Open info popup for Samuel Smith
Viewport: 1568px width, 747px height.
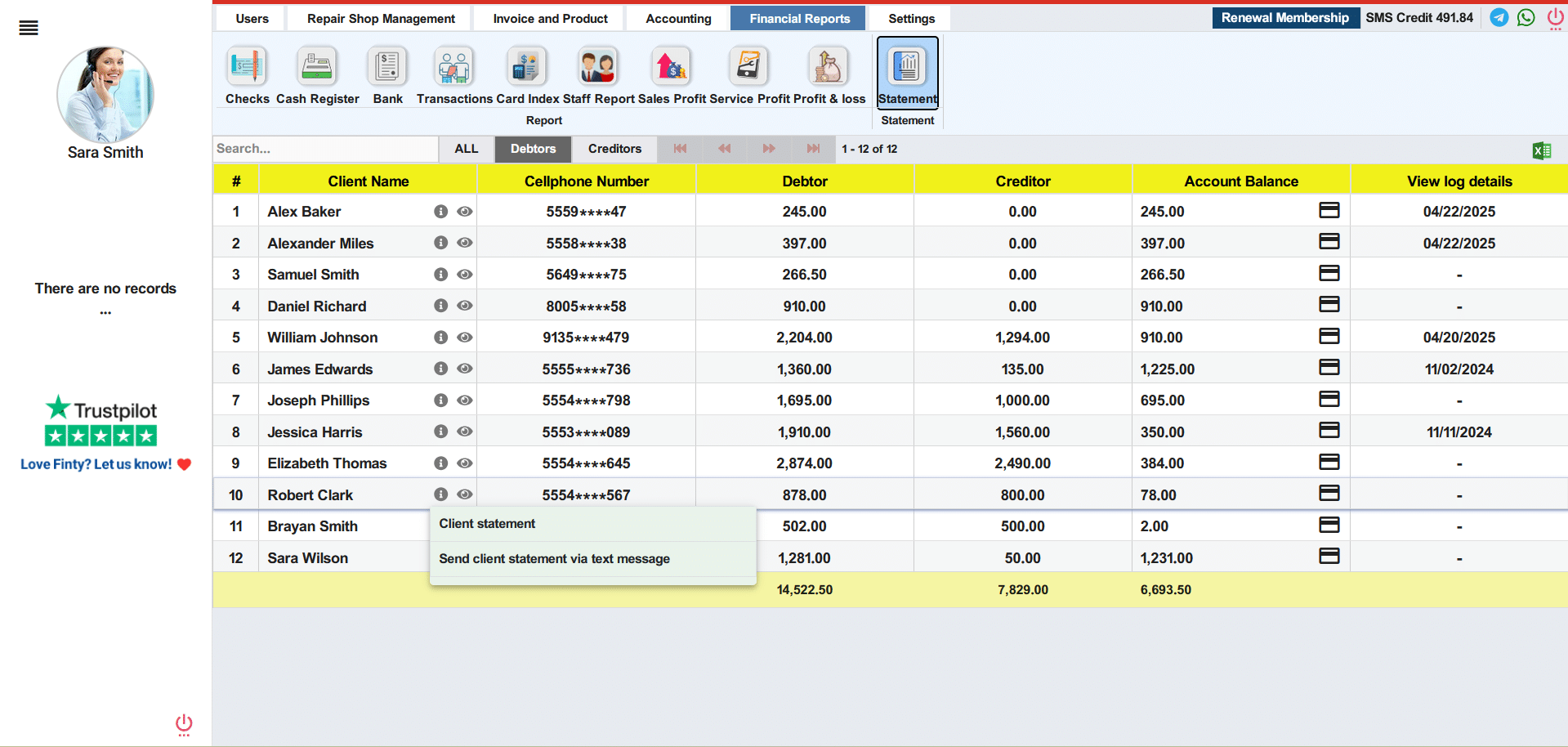[x=440, y=274]
